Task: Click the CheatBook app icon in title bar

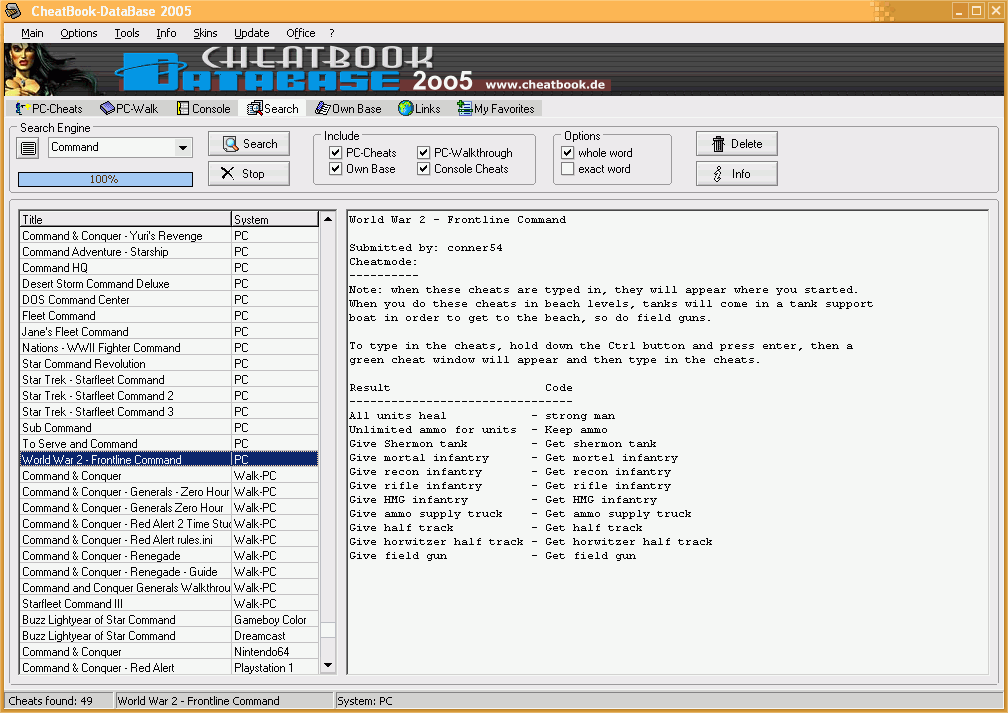Action: (13, 11)
